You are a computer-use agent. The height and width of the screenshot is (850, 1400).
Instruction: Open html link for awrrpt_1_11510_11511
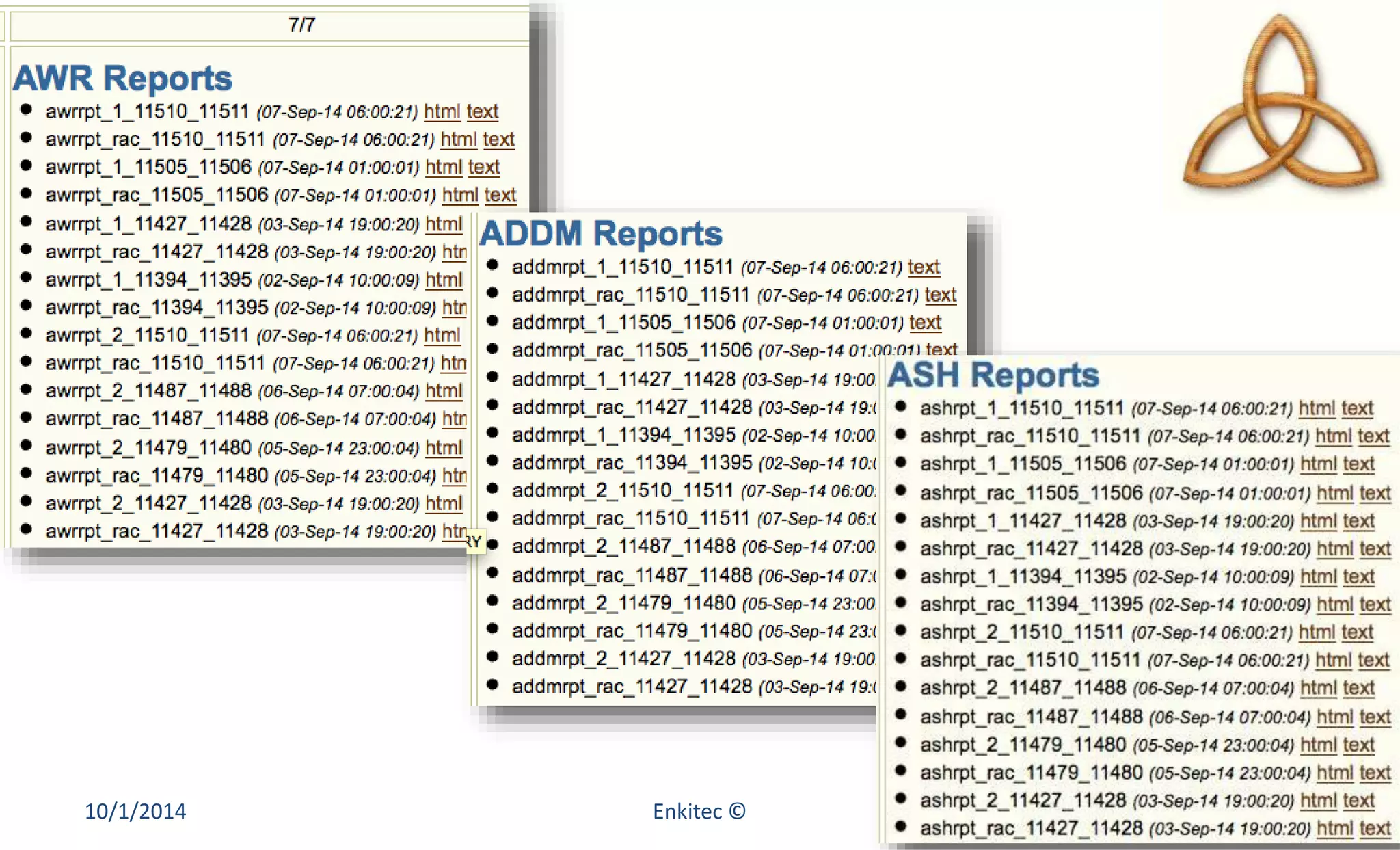[x=442, y=111]
